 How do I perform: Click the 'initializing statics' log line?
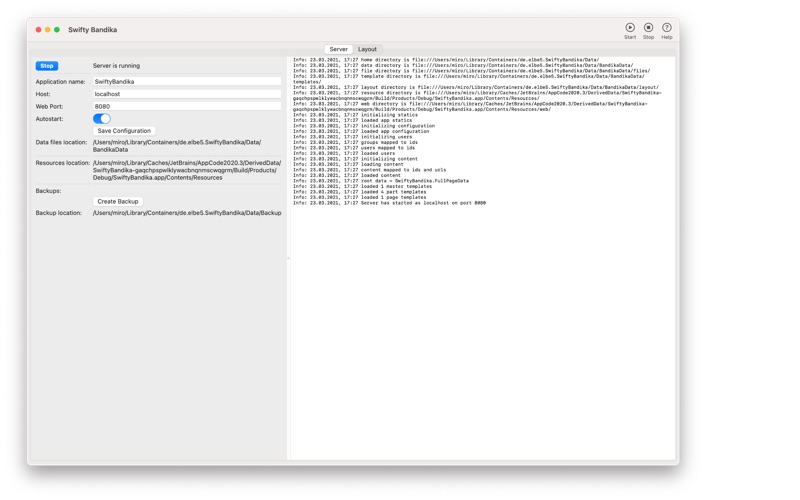click(x=355, y=115)
